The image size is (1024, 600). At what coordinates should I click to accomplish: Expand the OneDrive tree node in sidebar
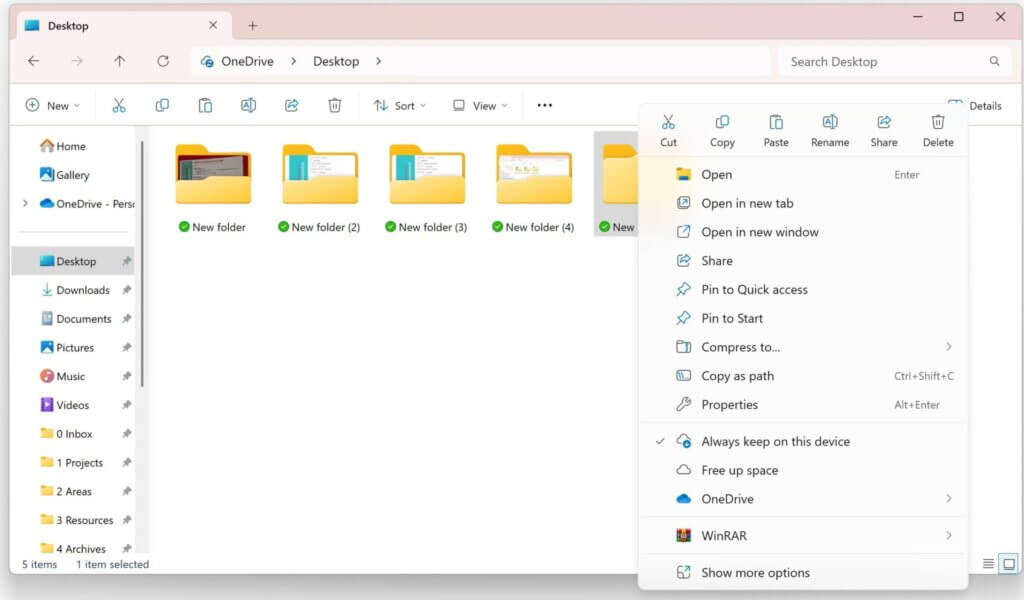point(25,203)
